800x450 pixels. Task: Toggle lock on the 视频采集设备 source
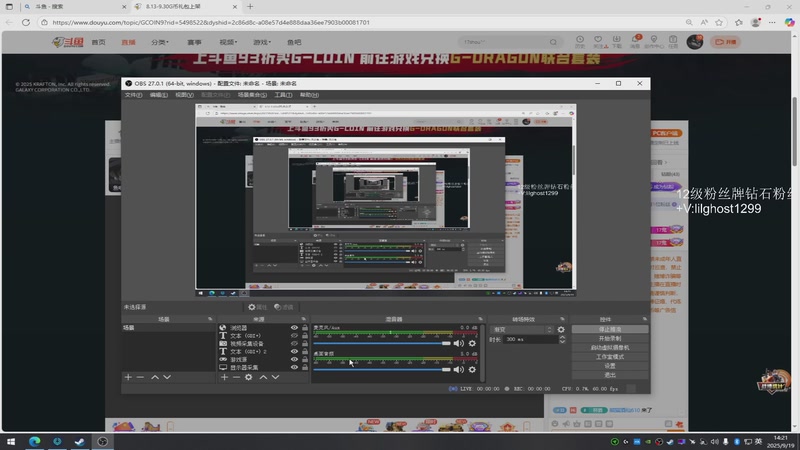tap(305, 344)
